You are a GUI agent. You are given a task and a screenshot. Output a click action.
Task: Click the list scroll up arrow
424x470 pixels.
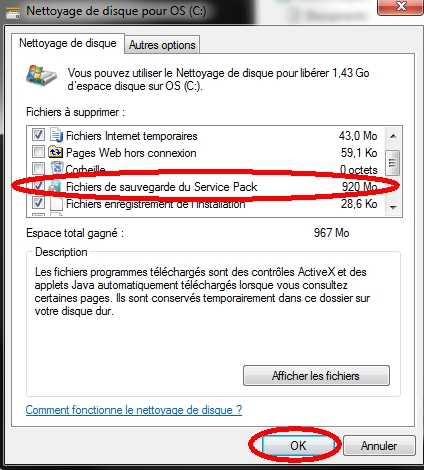(x=393, y=136)
